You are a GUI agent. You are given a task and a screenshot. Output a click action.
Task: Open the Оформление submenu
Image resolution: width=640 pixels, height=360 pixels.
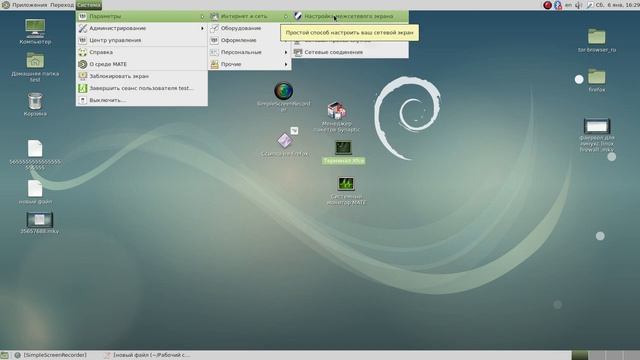coord(249,40)
